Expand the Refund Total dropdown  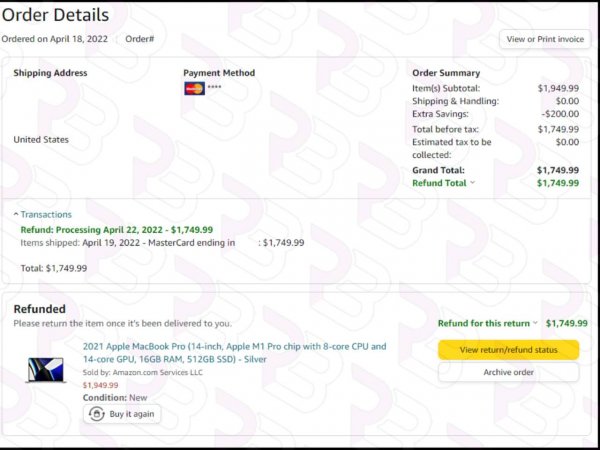443,183
